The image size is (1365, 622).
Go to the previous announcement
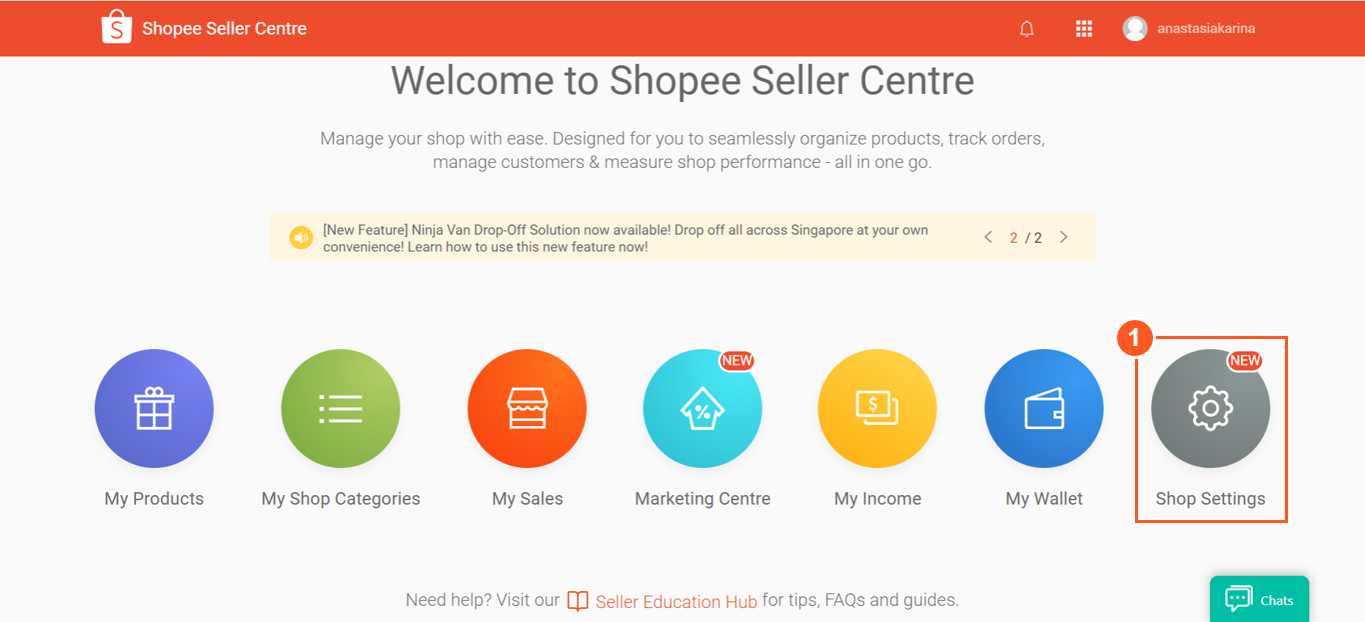pos(988,238)
